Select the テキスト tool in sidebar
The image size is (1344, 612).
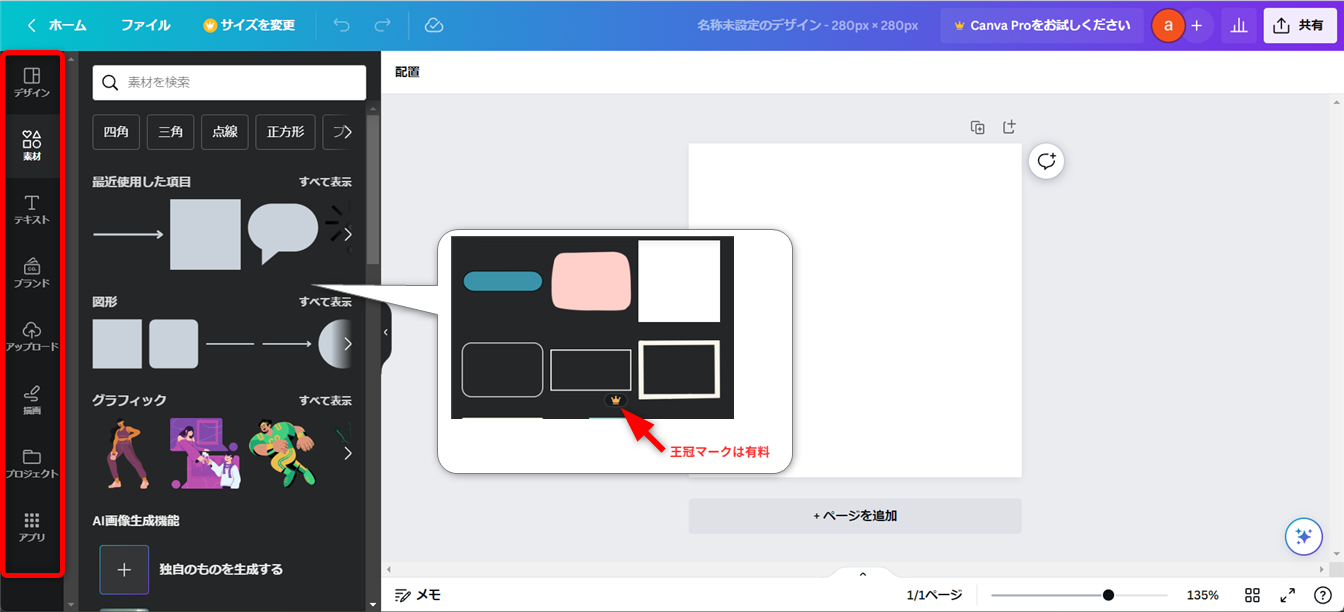(32, 209)
